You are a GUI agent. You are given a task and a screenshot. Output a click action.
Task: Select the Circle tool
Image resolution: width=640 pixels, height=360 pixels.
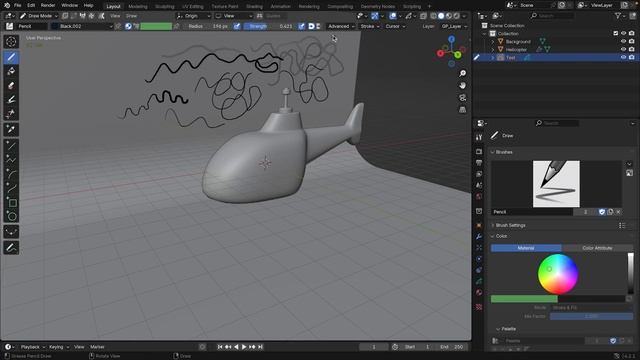[11, 216]
